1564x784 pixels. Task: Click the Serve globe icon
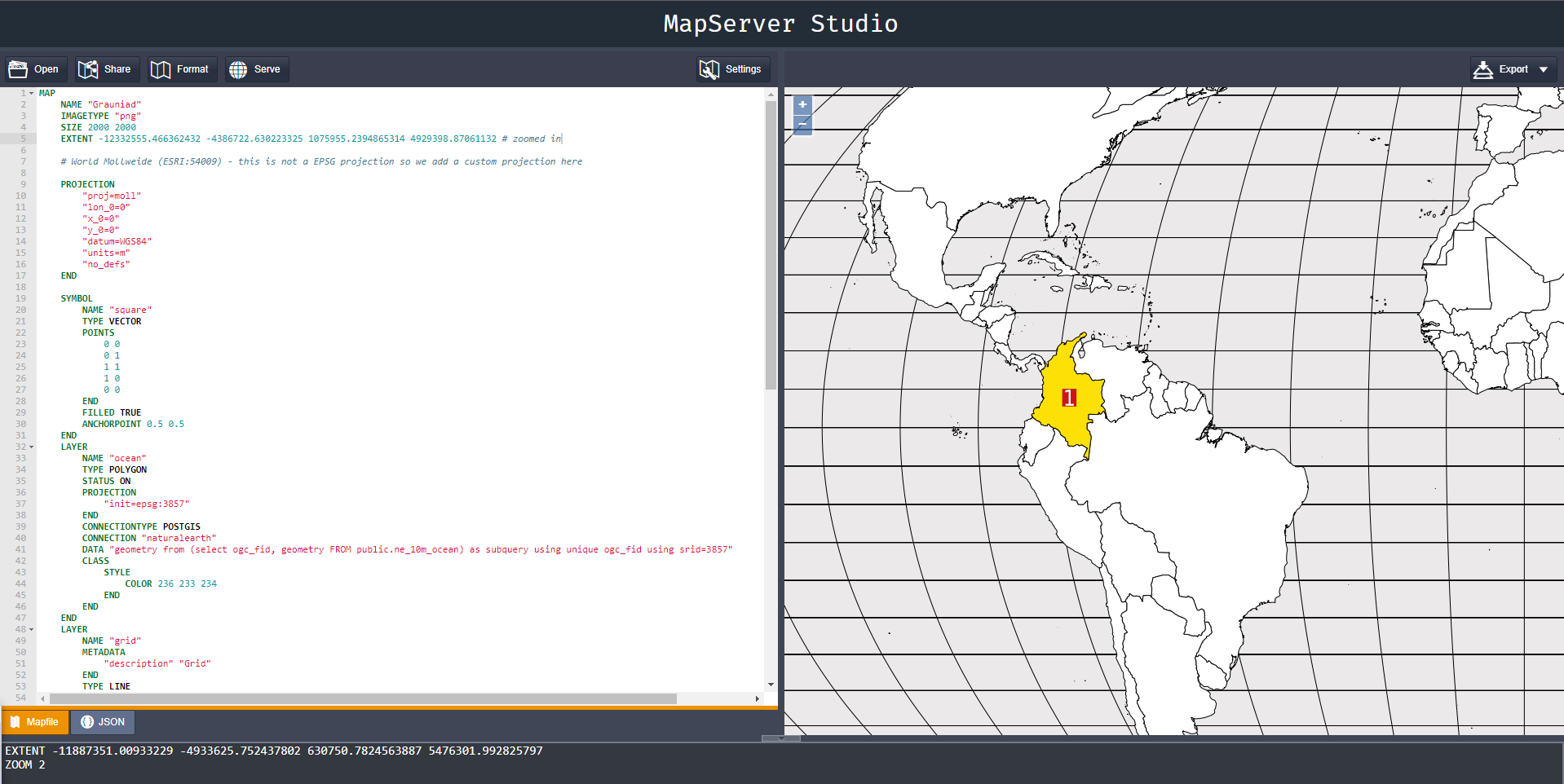[238, 69]
